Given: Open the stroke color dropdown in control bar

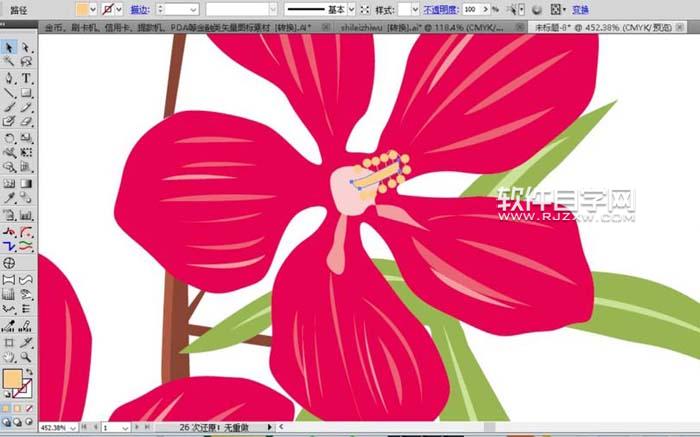Looking at the screenshot, I should pyautogui.click(x=120, y=9).
